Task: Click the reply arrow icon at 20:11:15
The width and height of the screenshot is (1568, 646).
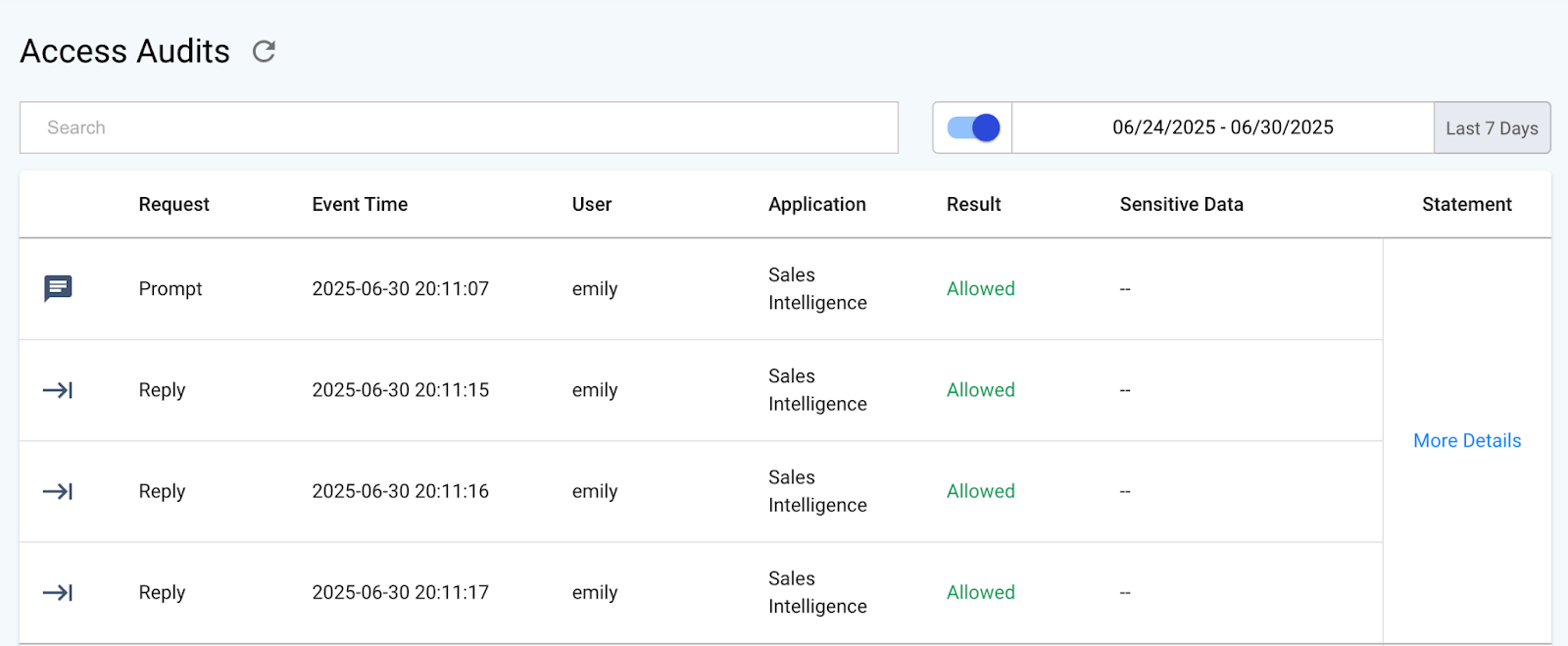Action: 58,390
